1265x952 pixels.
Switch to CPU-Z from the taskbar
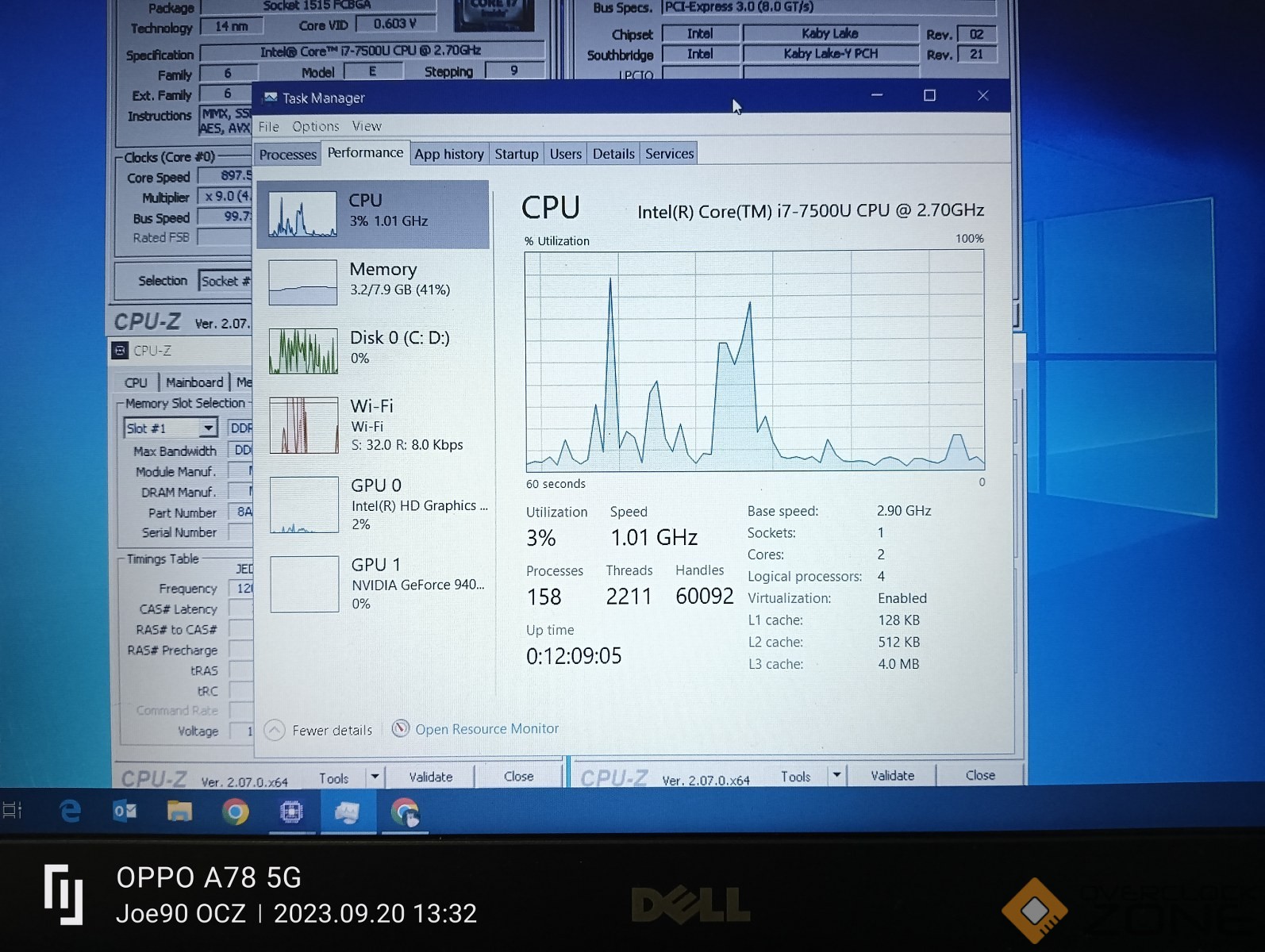(x=291, y=812)
